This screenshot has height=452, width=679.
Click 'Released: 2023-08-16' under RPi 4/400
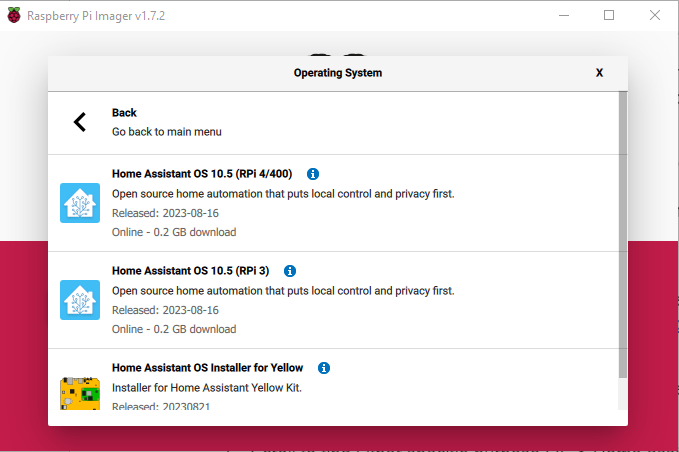(x=165, y=213)
